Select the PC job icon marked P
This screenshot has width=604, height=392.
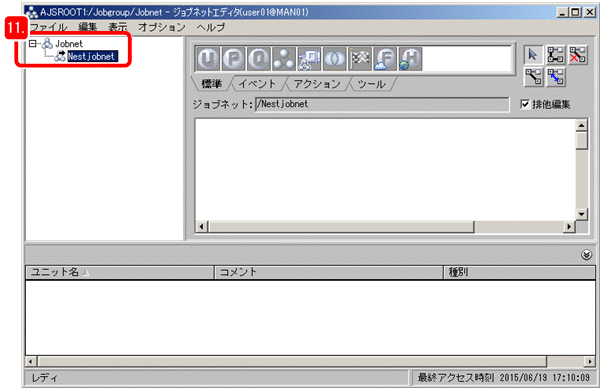click(233, 59)
